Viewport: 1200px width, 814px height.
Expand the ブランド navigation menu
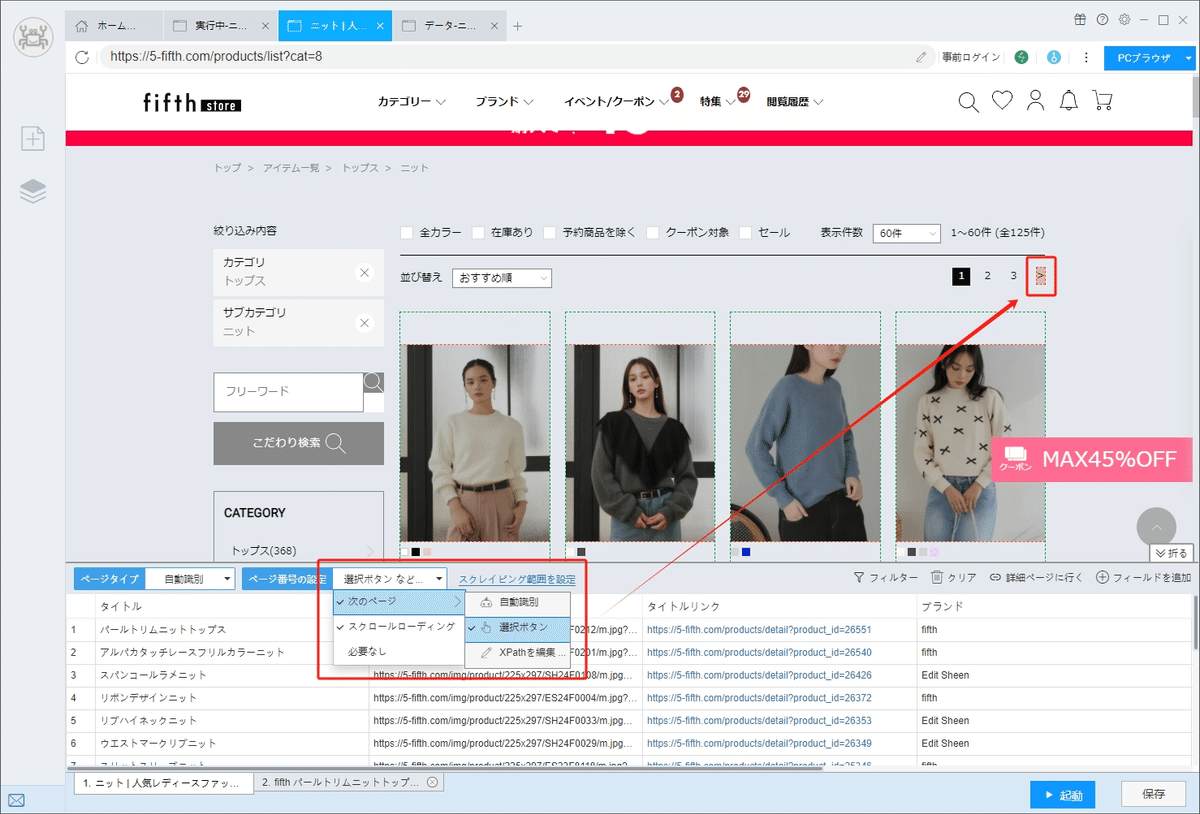coord(504,102)
